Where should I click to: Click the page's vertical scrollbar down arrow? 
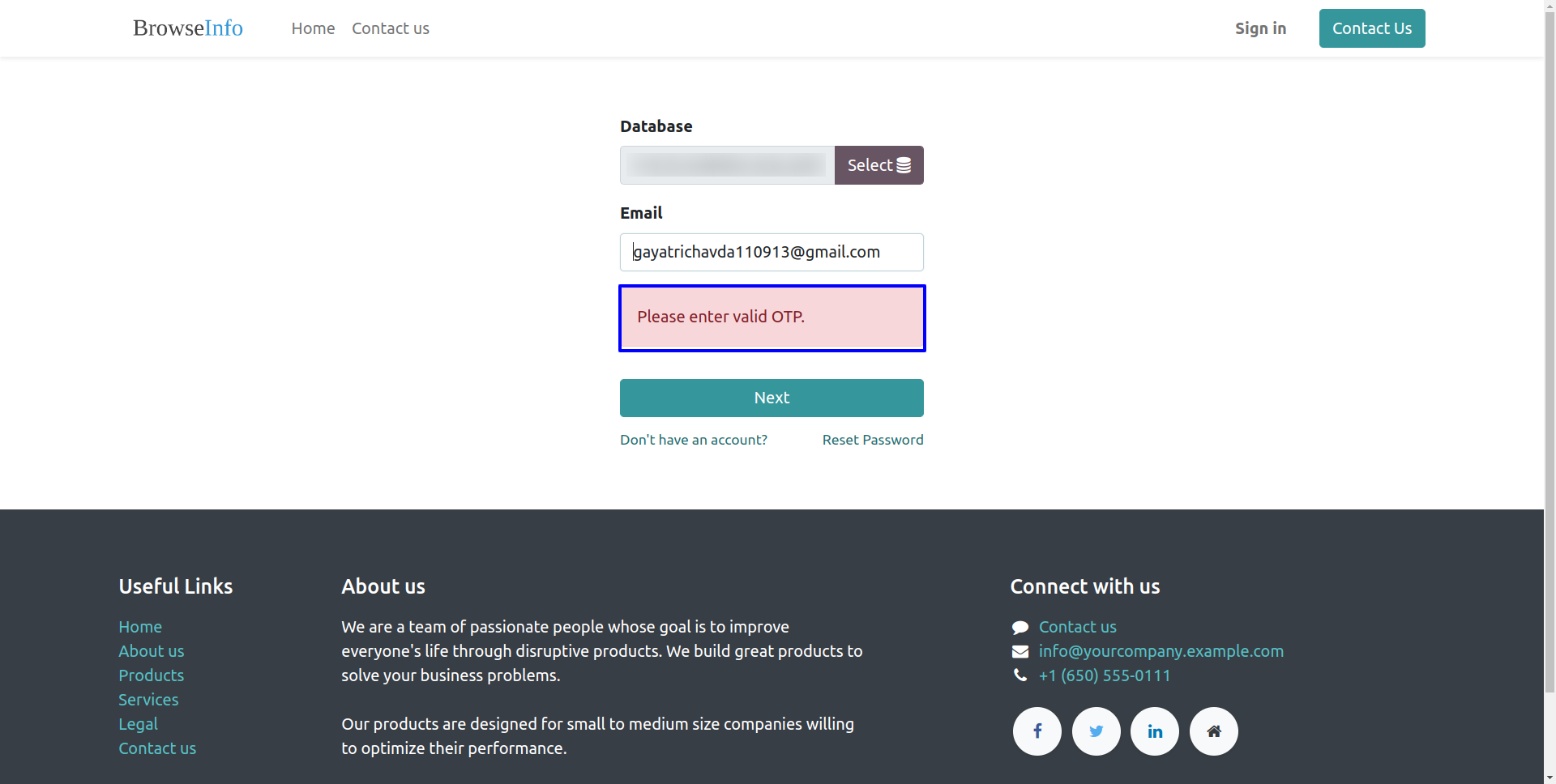click(1550, 778)
